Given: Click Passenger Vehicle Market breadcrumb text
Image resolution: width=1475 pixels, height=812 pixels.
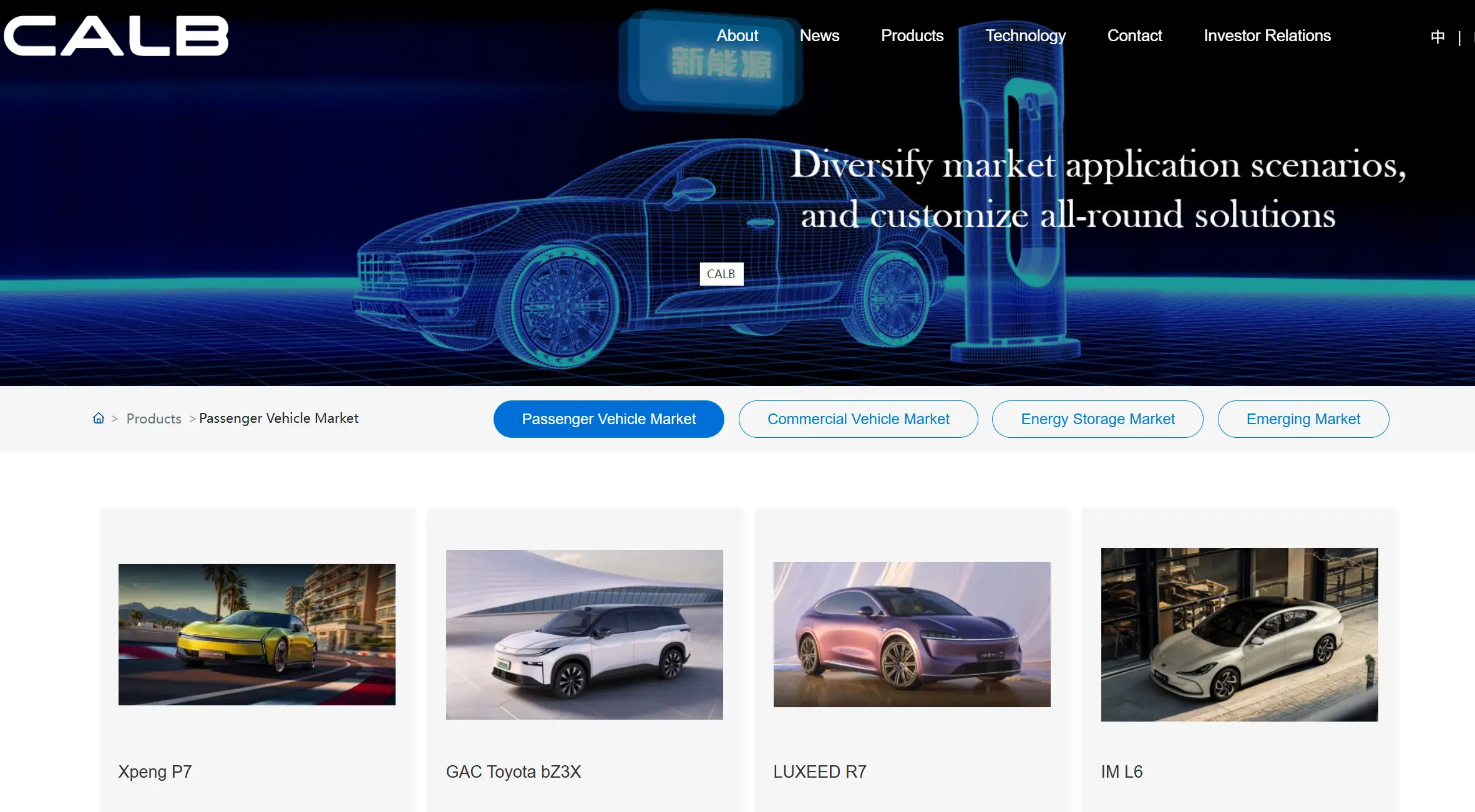Looking at the screenshot, I should click(278, 418).
